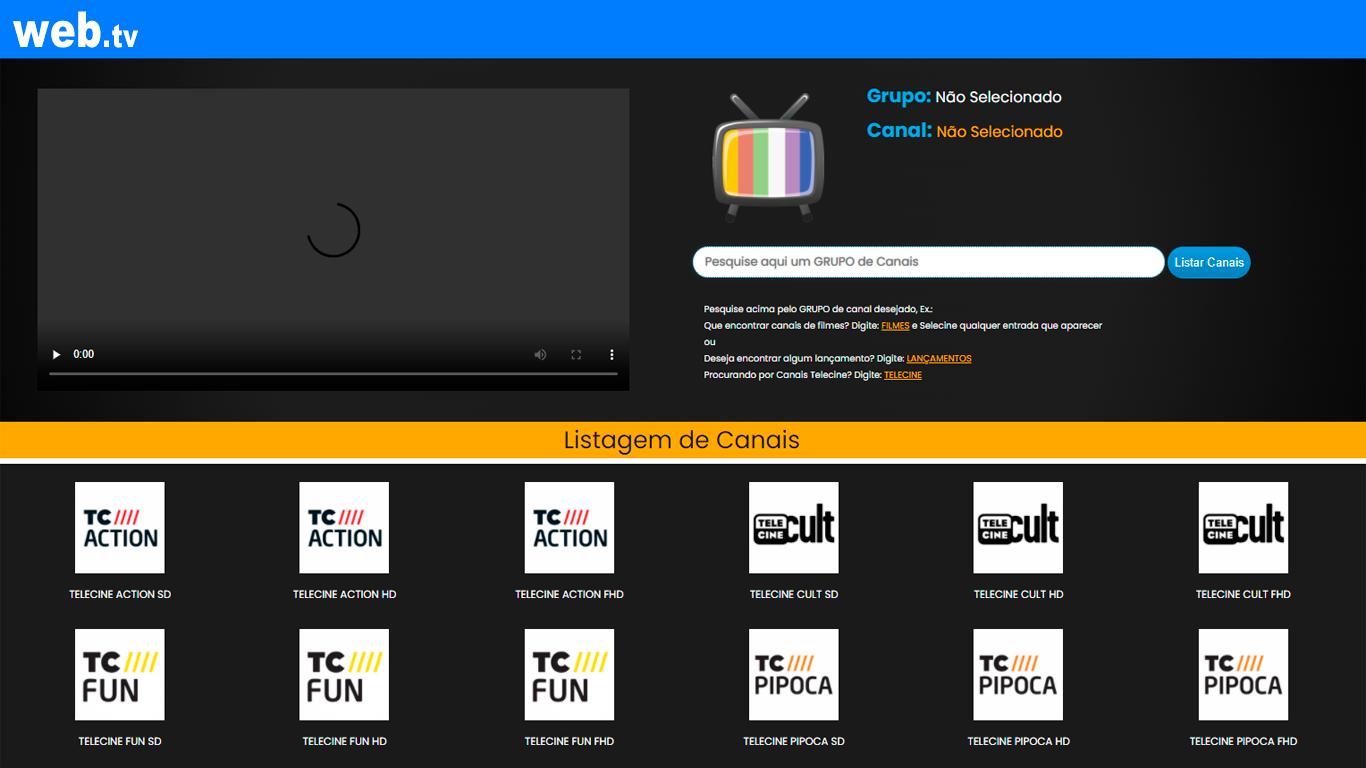
Task: Enter fullscreen mode in video player
Action: point(576,354)
